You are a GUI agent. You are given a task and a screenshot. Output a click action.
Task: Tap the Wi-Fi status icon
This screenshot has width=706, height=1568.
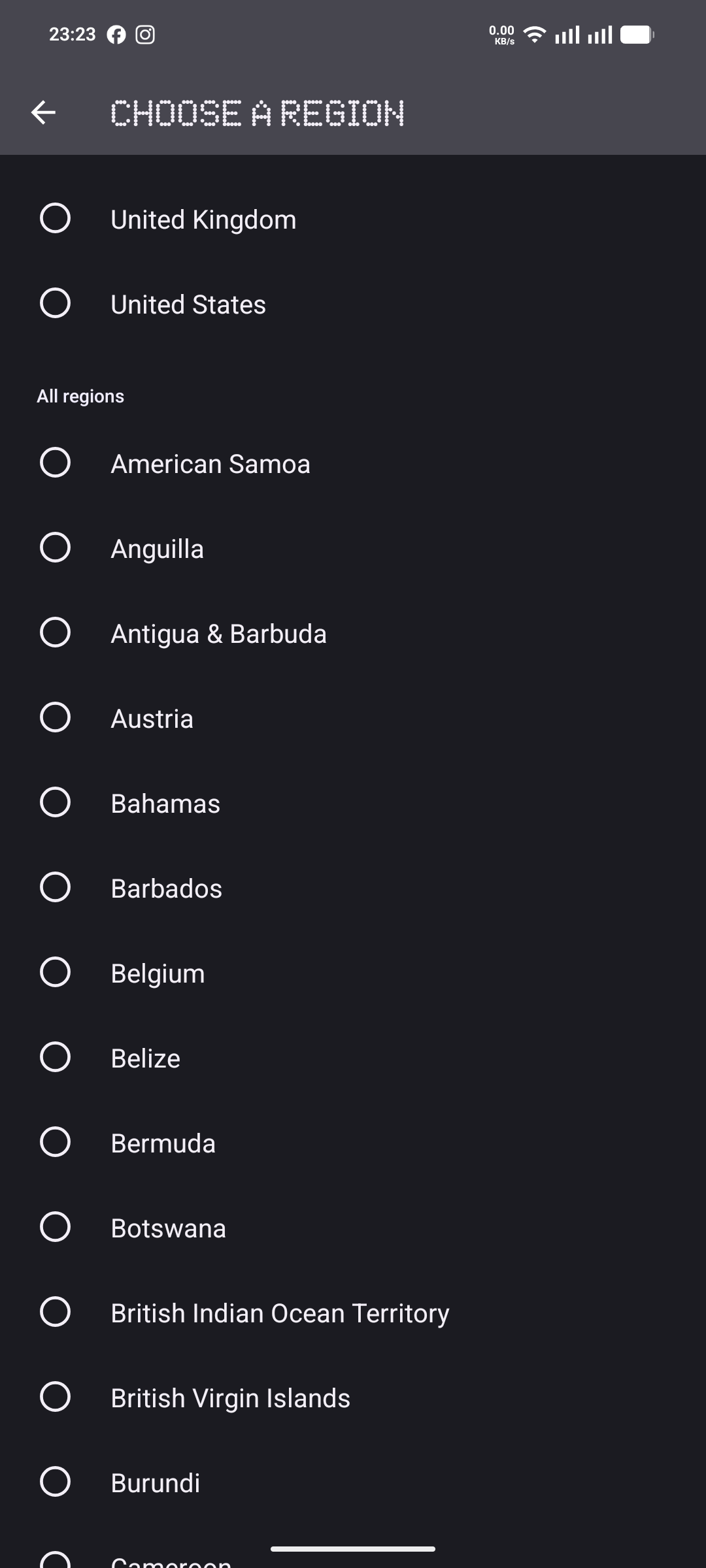pos(535,35)
